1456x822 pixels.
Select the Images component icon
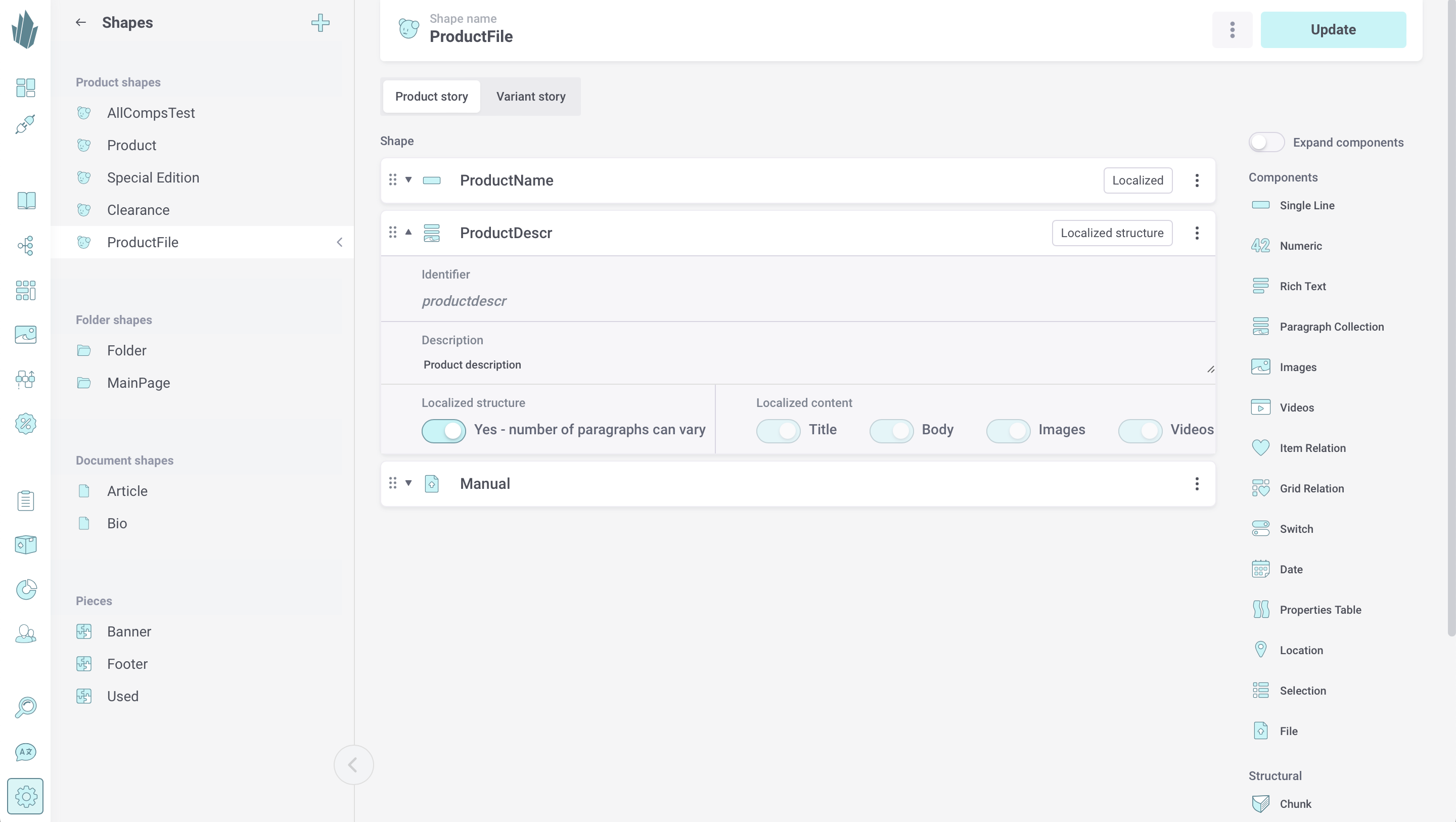[x=1261, y=367]
